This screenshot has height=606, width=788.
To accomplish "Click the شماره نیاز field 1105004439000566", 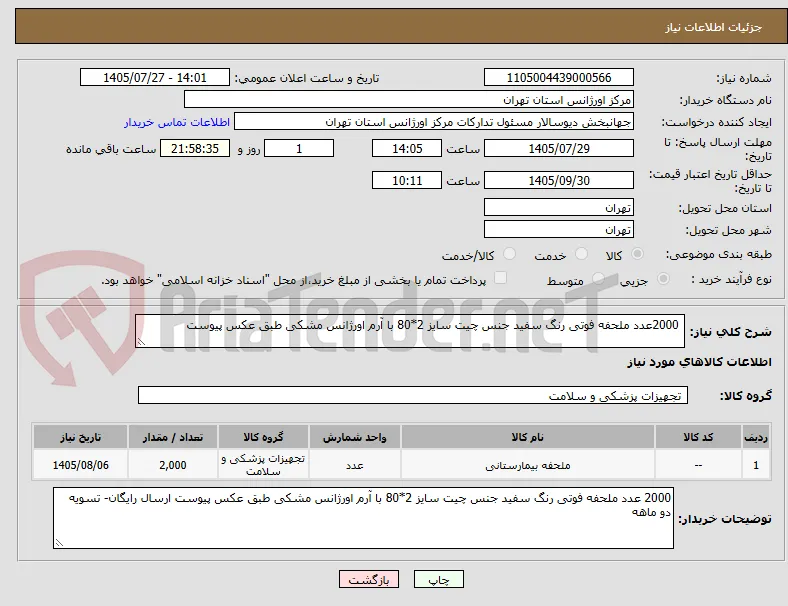I will click(558, 77).
